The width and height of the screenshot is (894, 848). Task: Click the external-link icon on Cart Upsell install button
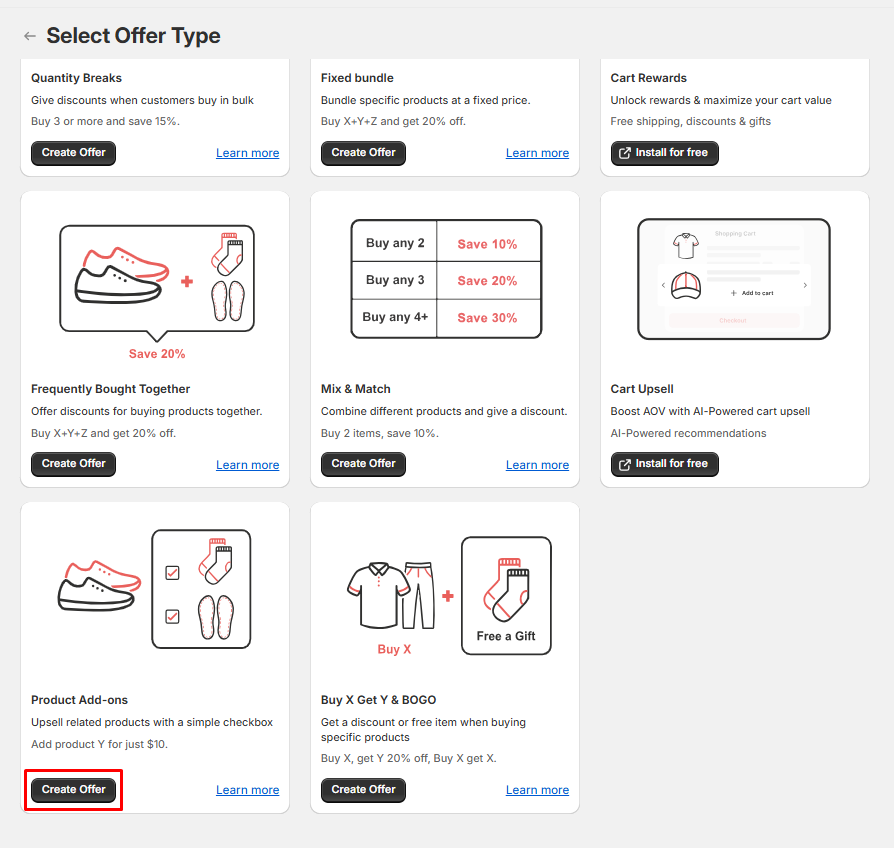625,464
